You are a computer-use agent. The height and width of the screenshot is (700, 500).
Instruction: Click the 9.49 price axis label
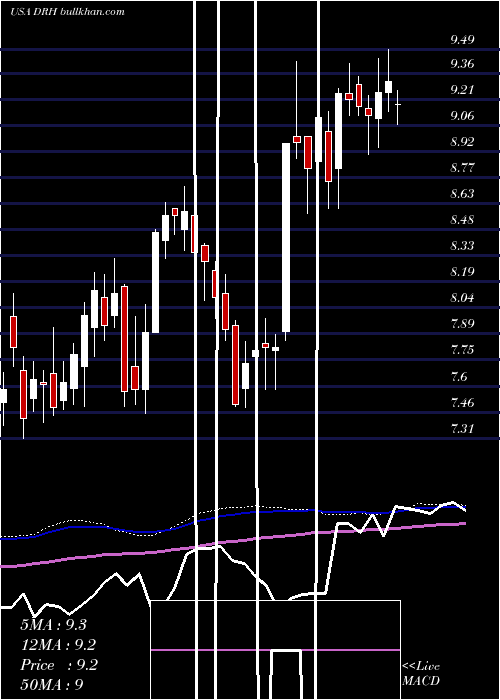(462, 40)
